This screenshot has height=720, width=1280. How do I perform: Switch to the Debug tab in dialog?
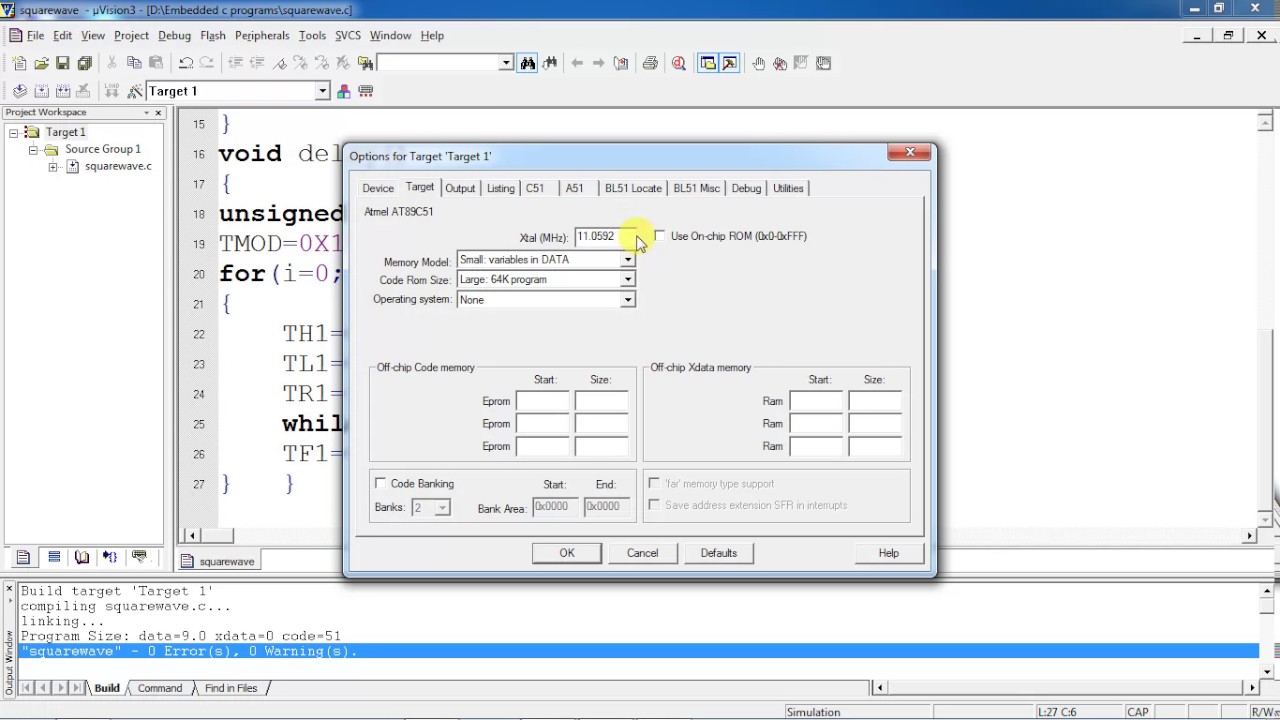coord(746,188)
